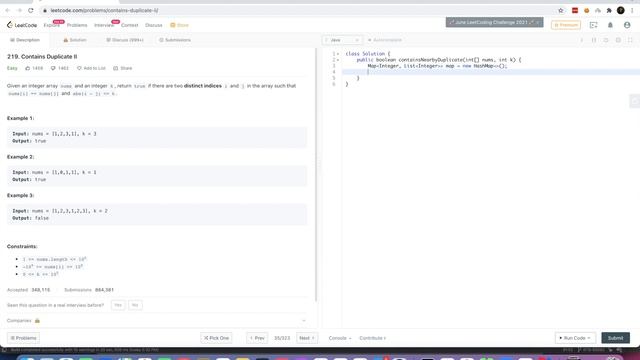Switch to the Solution tab
The width and height of the screenshot is (640, 360).
[75, 40]
